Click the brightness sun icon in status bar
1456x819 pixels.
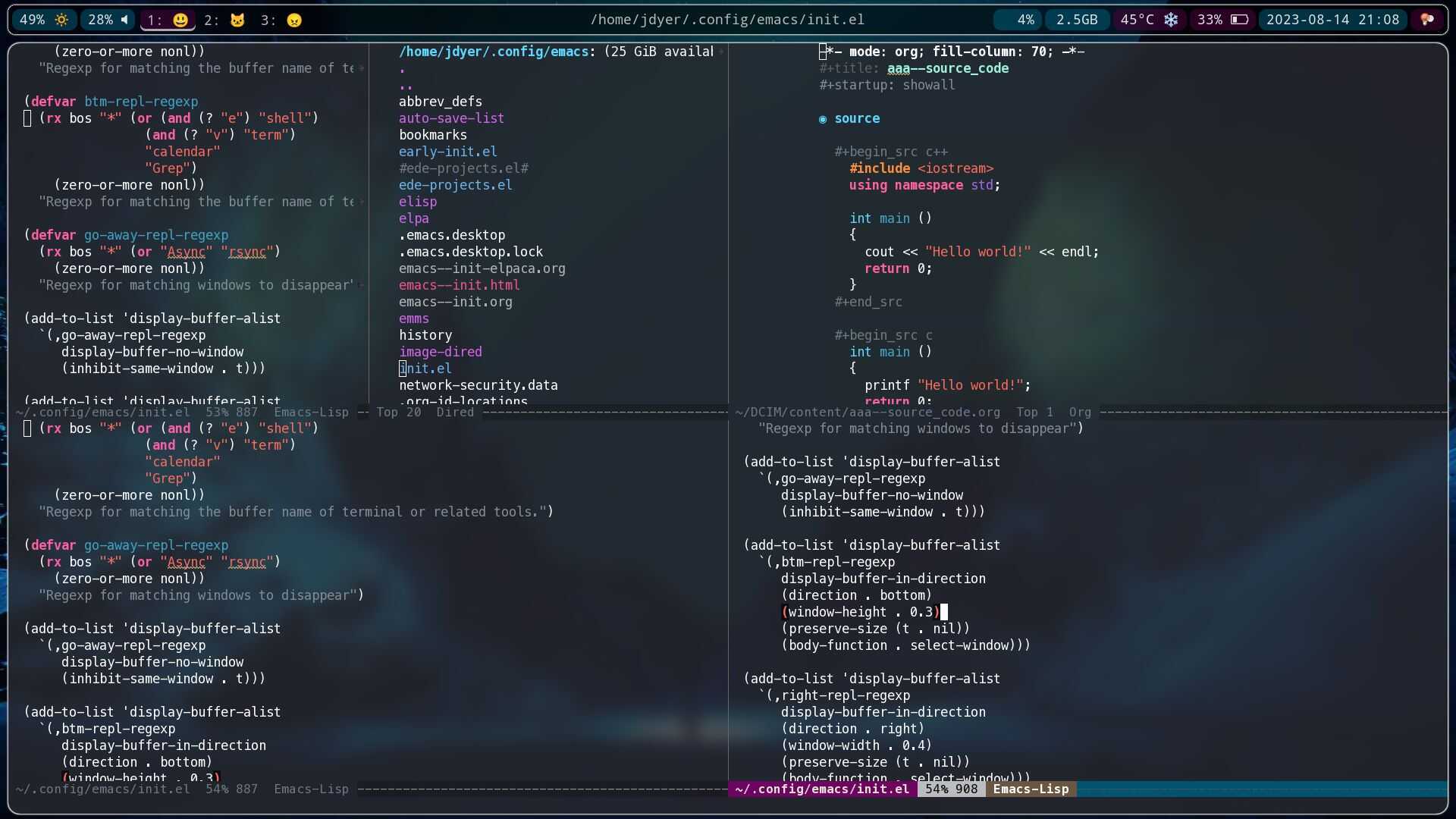coord(61,20)
